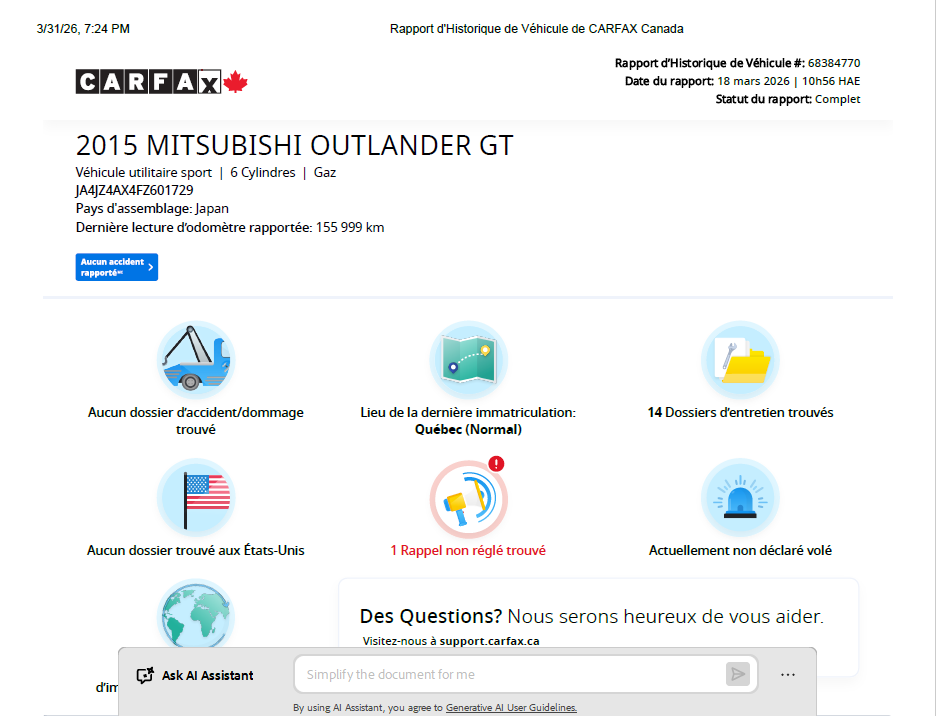
Task: Open the ellipsis options menu in AI bar
Action: pos(788,674)
